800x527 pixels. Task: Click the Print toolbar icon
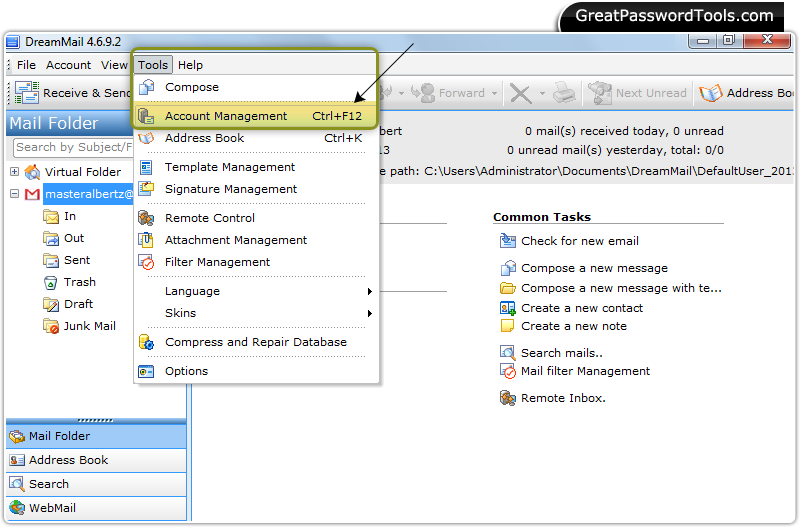(564, 93)
